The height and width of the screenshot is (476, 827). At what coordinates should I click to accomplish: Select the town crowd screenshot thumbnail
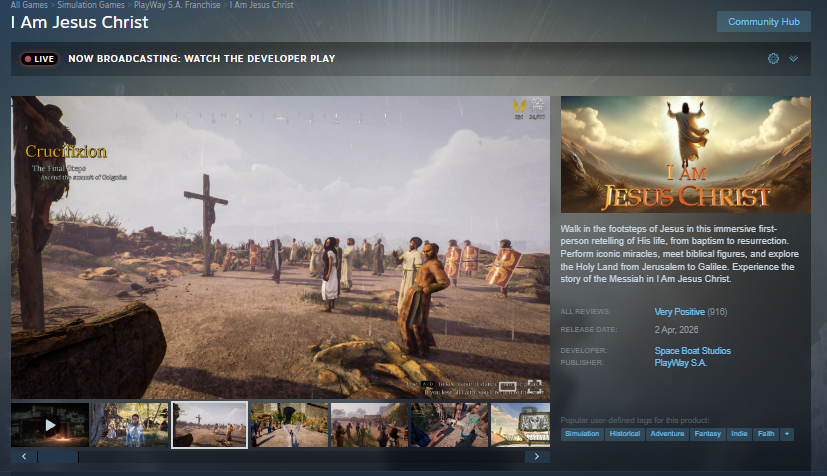[369, 425]
